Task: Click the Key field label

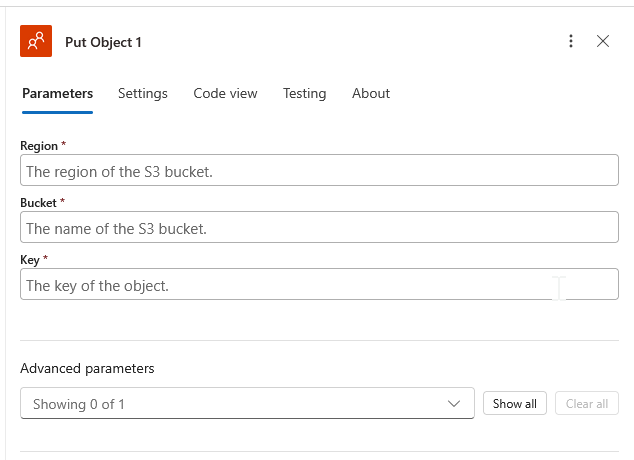Action: coord(30,260)
